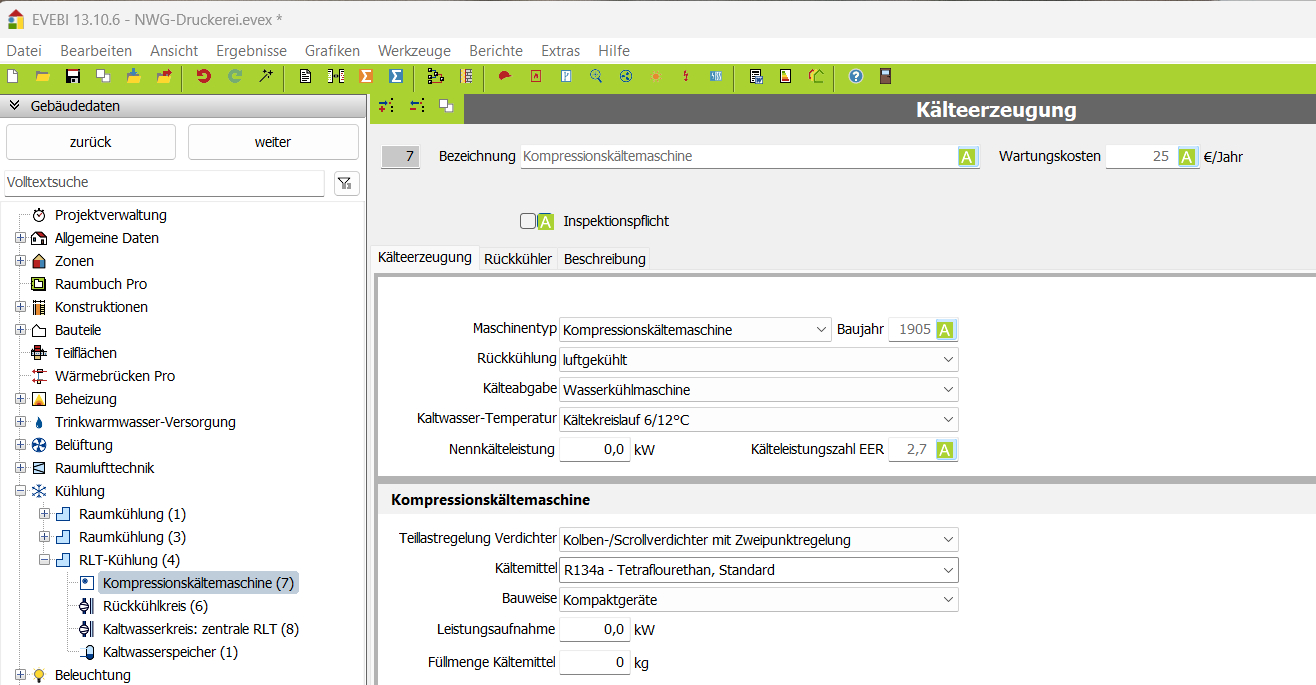Click the weiter button
1316x685 pixels.
pos(273,142)
